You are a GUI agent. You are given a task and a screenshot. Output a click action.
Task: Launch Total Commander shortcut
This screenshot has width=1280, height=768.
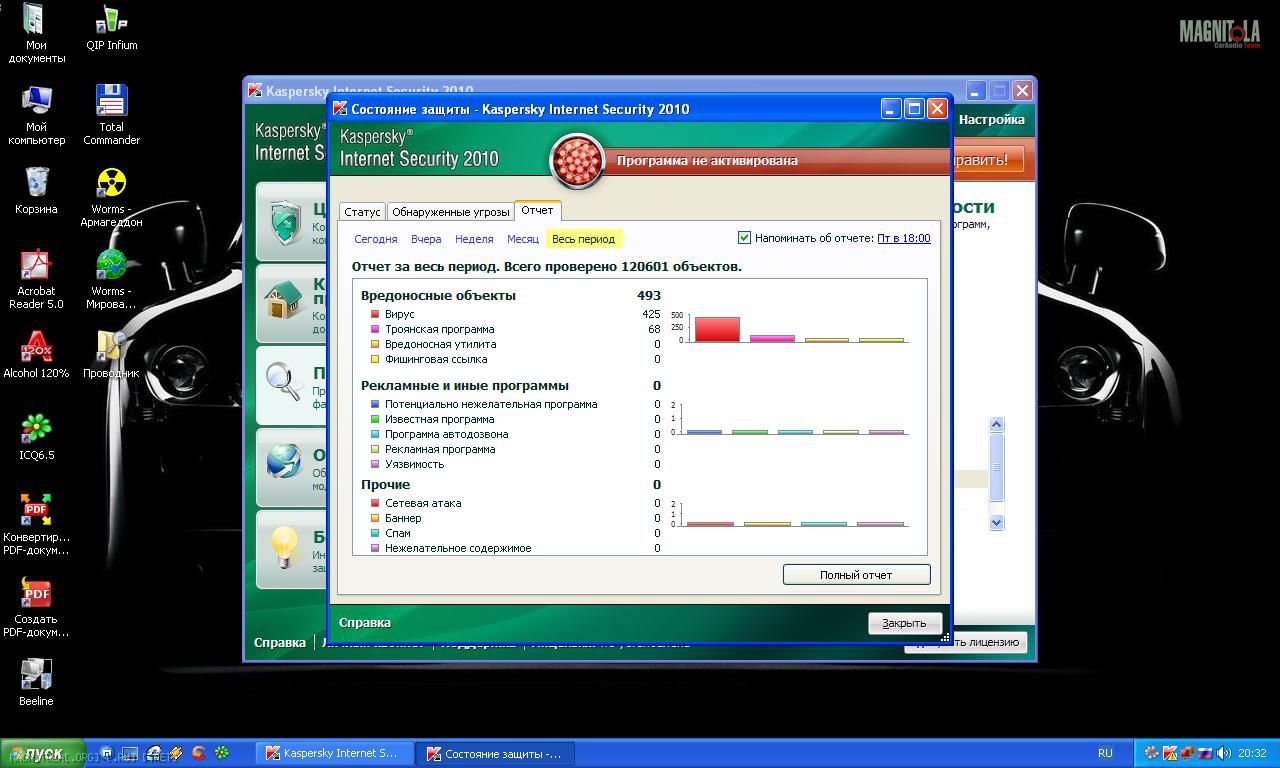pos(111,115)
